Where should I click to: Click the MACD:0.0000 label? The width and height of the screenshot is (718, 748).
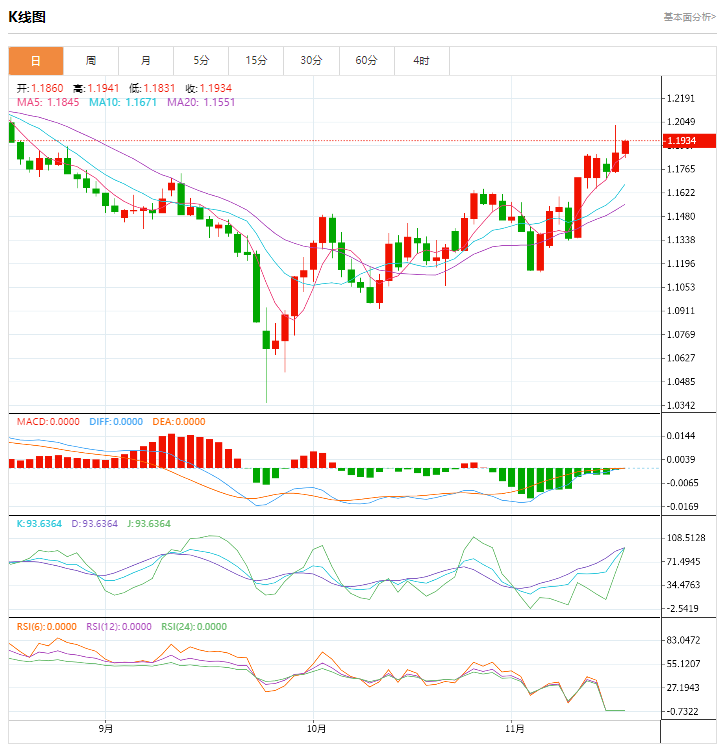tap(48, 422)
